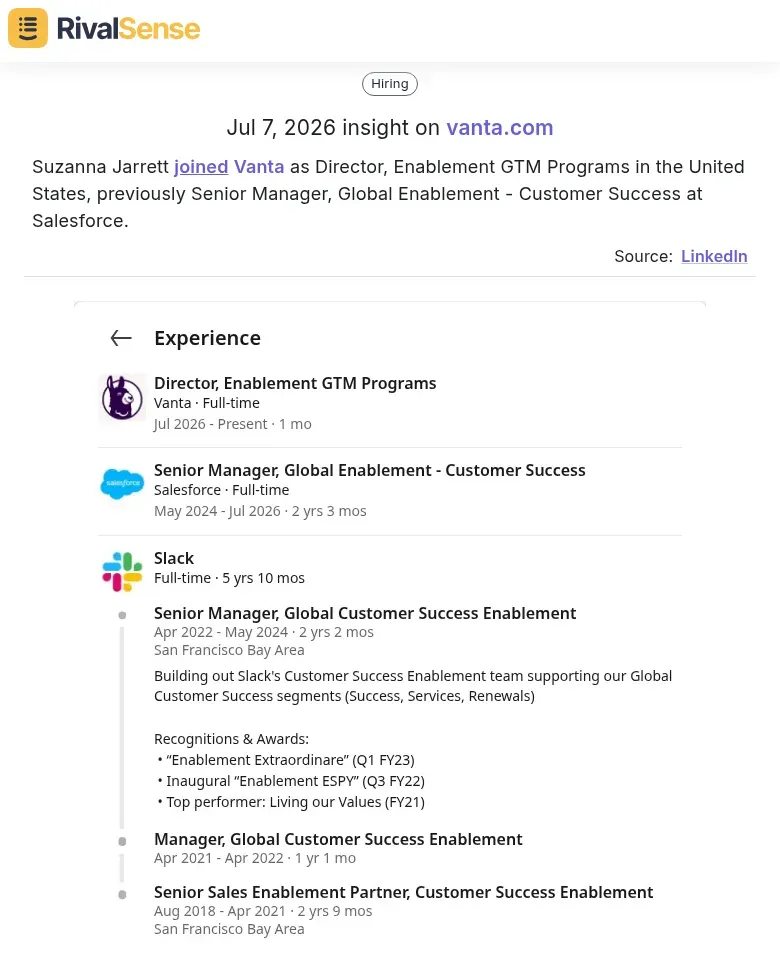Click timeline dot beside Manager, Global Customer role
Image resolution: width=780 pixels, height=960 pixels.
pyautogui.click(x=122, y=841)
